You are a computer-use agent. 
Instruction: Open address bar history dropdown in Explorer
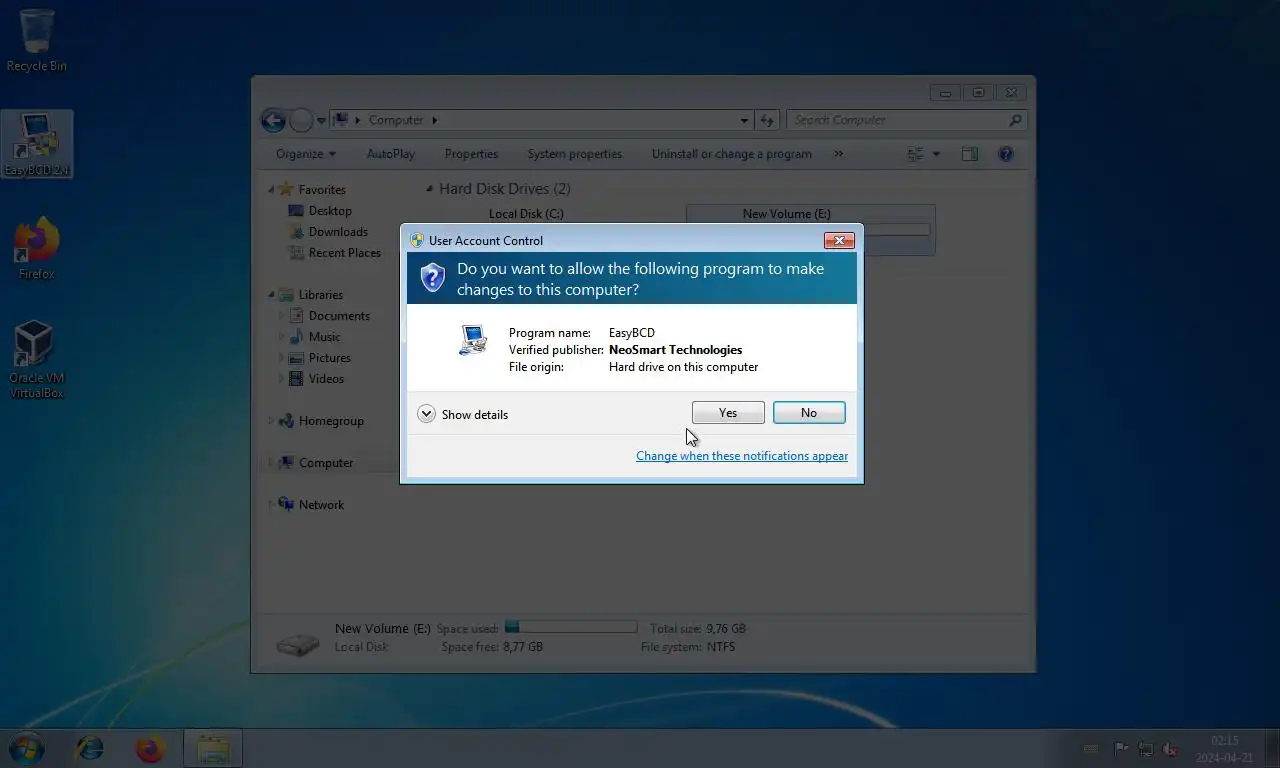click(744, 120)
